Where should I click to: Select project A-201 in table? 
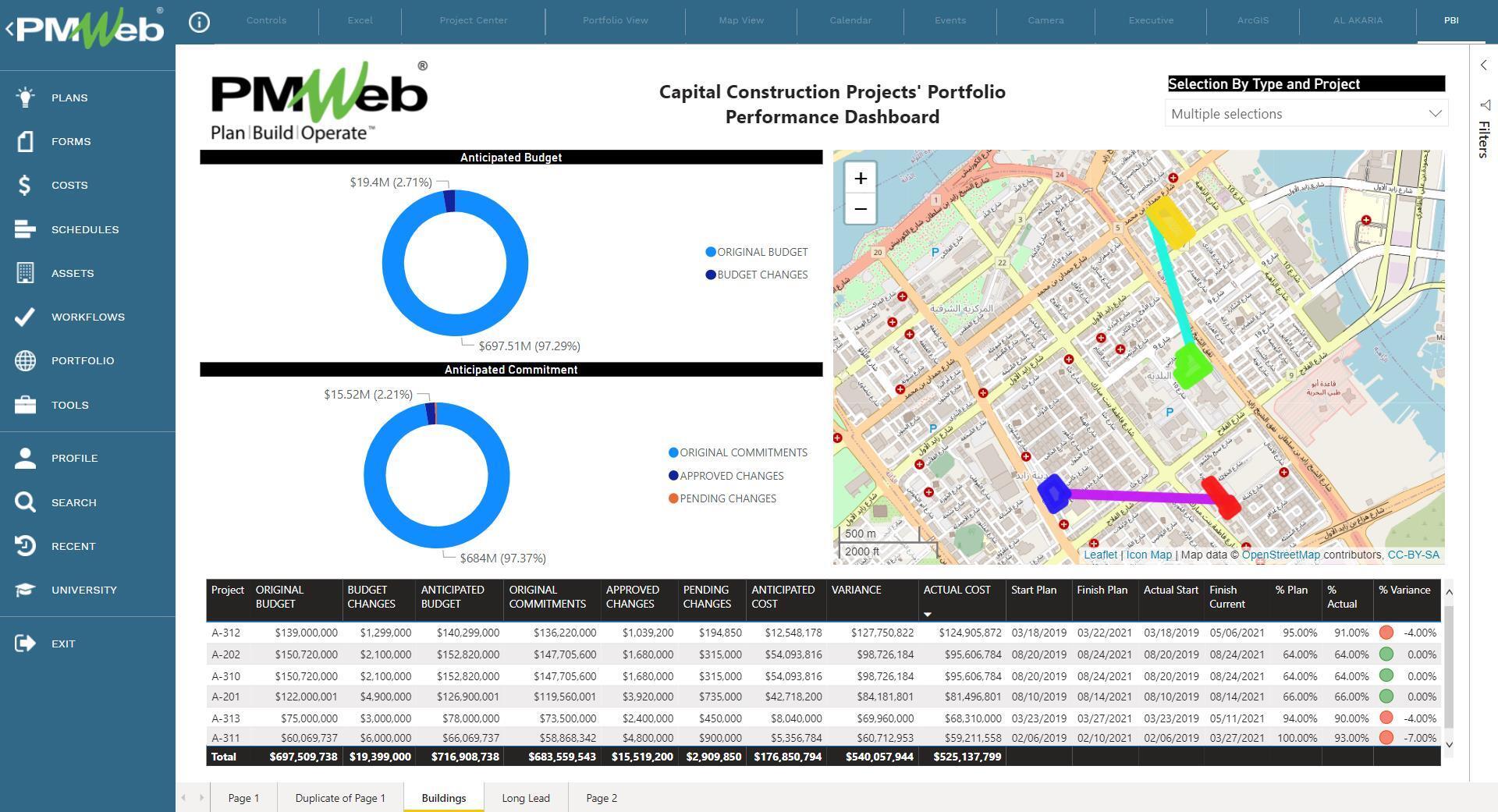tap(225, 697)
